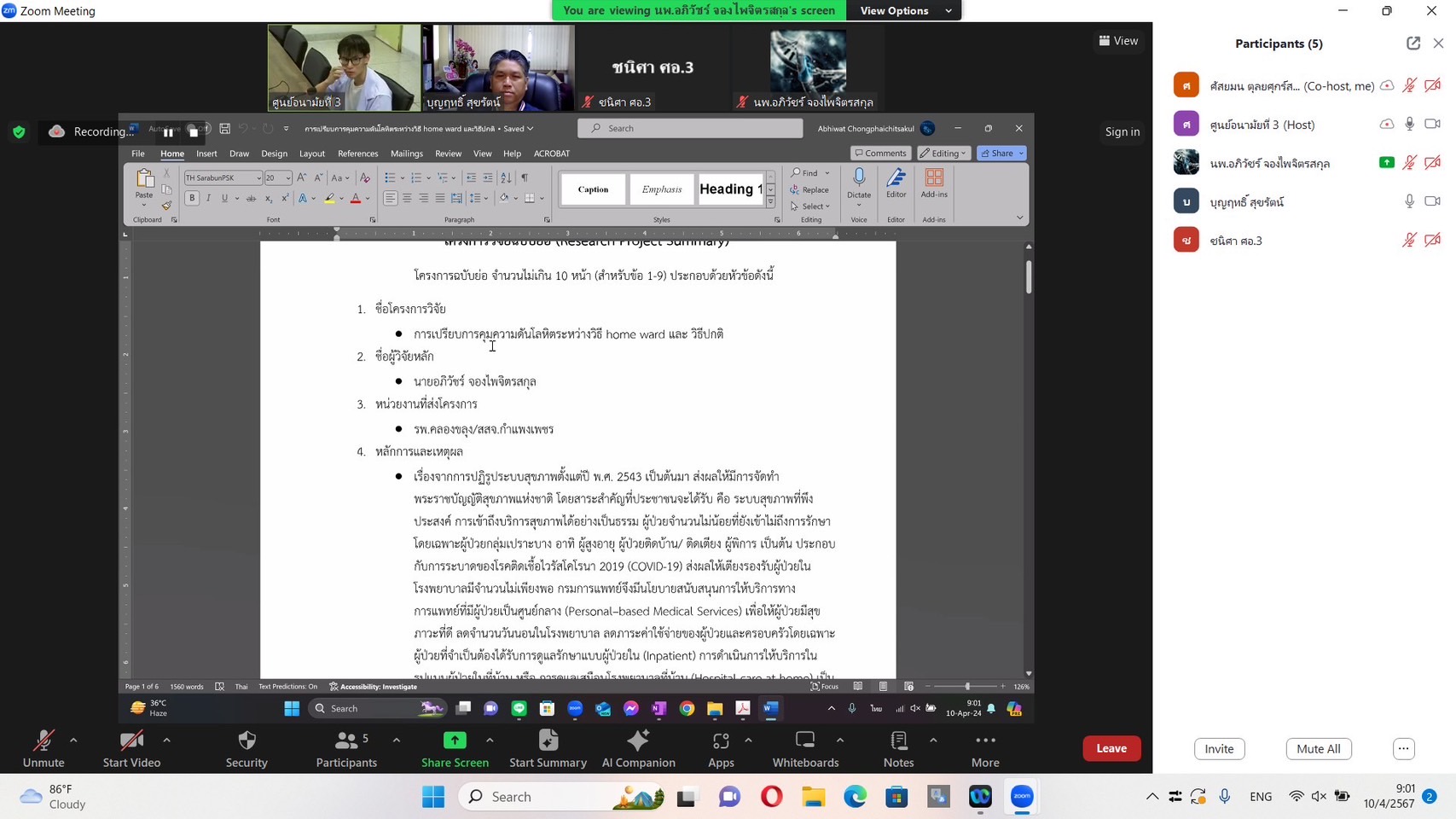This screenshot has height=819, width=1456.
Task: Click Start Video in Zoom toolbar
Action: pyautogui.click(x=131, y=748)
